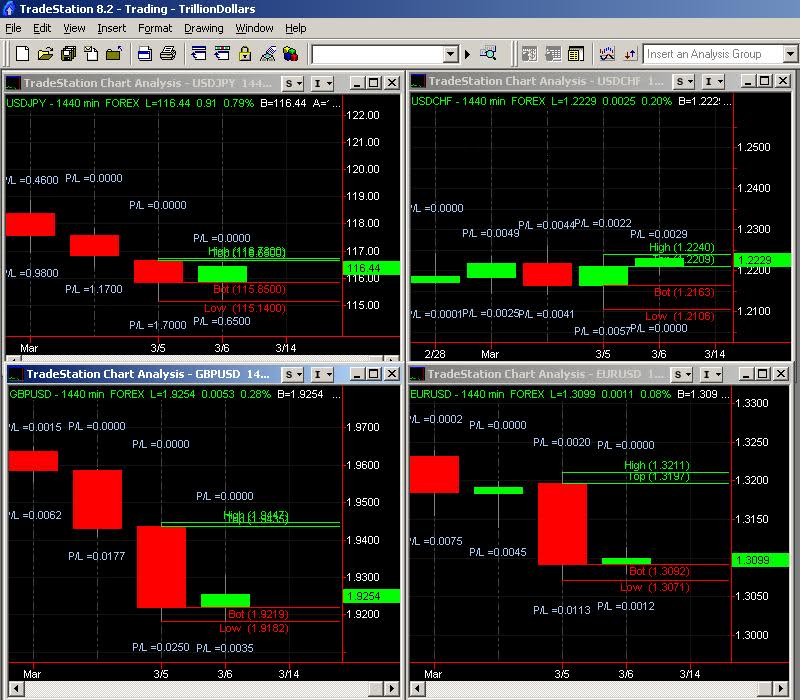This screenshot has width=800, height=700.
Task: Click the greyed grid window toolbar icon
Action: coord(553,54)
